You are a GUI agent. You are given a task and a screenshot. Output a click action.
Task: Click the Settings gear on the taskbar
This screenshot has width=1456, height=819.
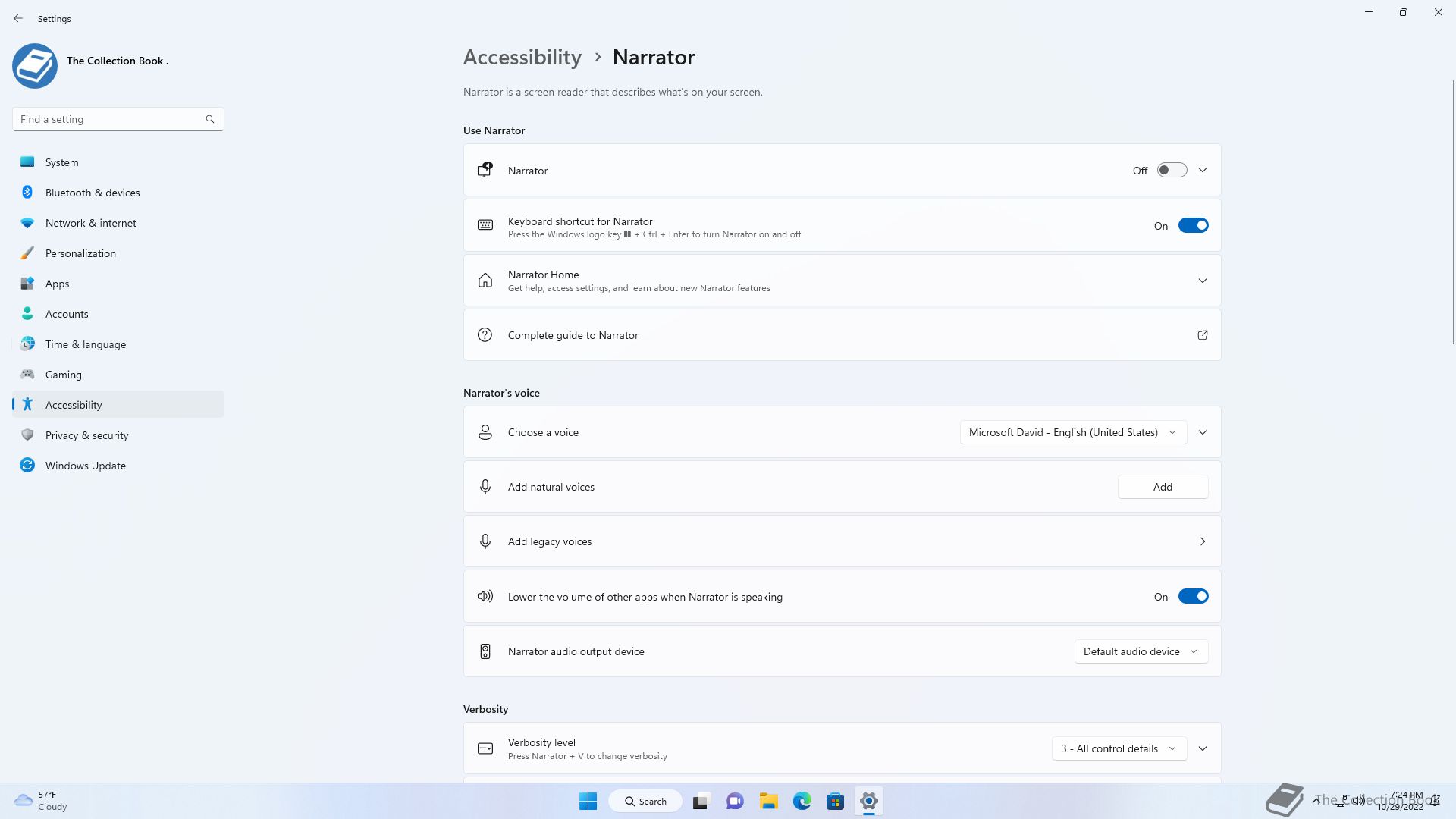point(869,801)
